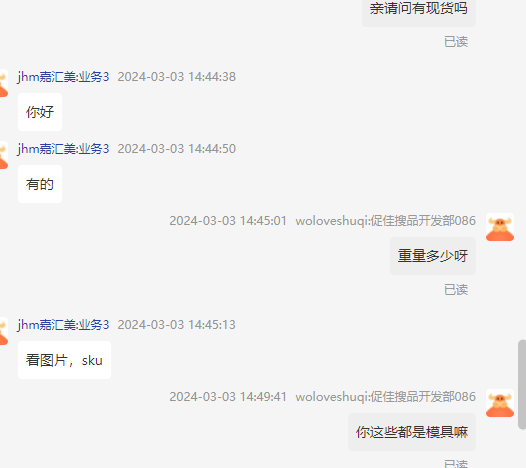Select the 有的 message bubble

tap(40, 184)
